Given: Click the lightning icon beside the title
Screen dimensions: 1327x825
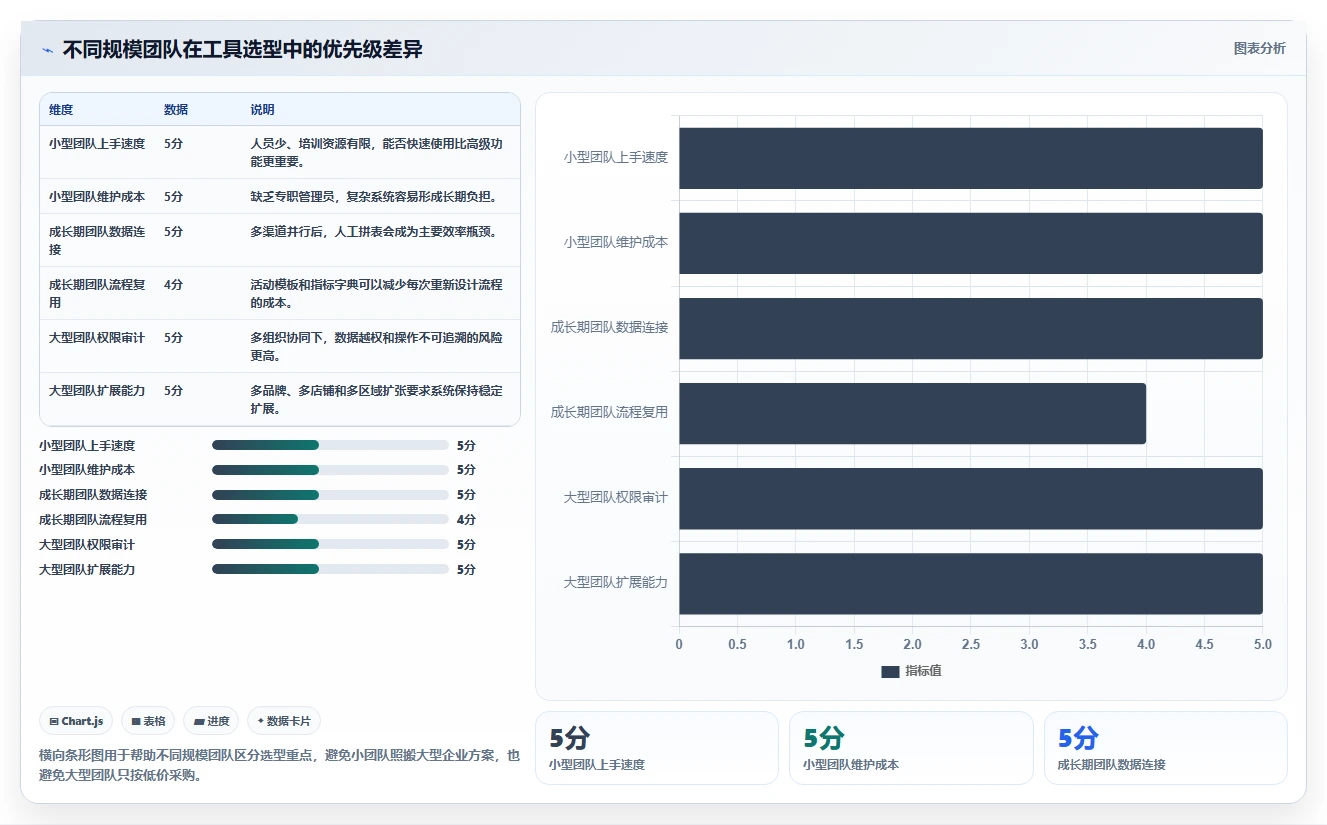Looking at the screenshot, I should coord(47,49).
